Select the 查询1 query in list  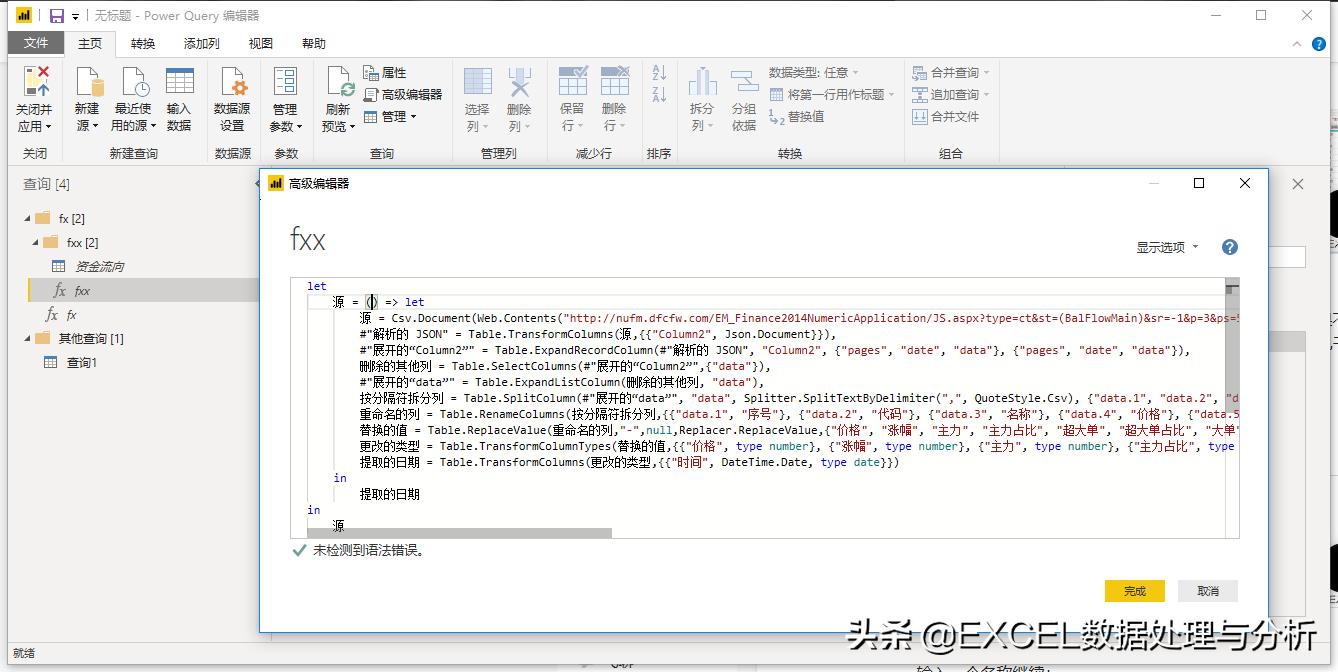pyautogui.click(x=81, y=362)
